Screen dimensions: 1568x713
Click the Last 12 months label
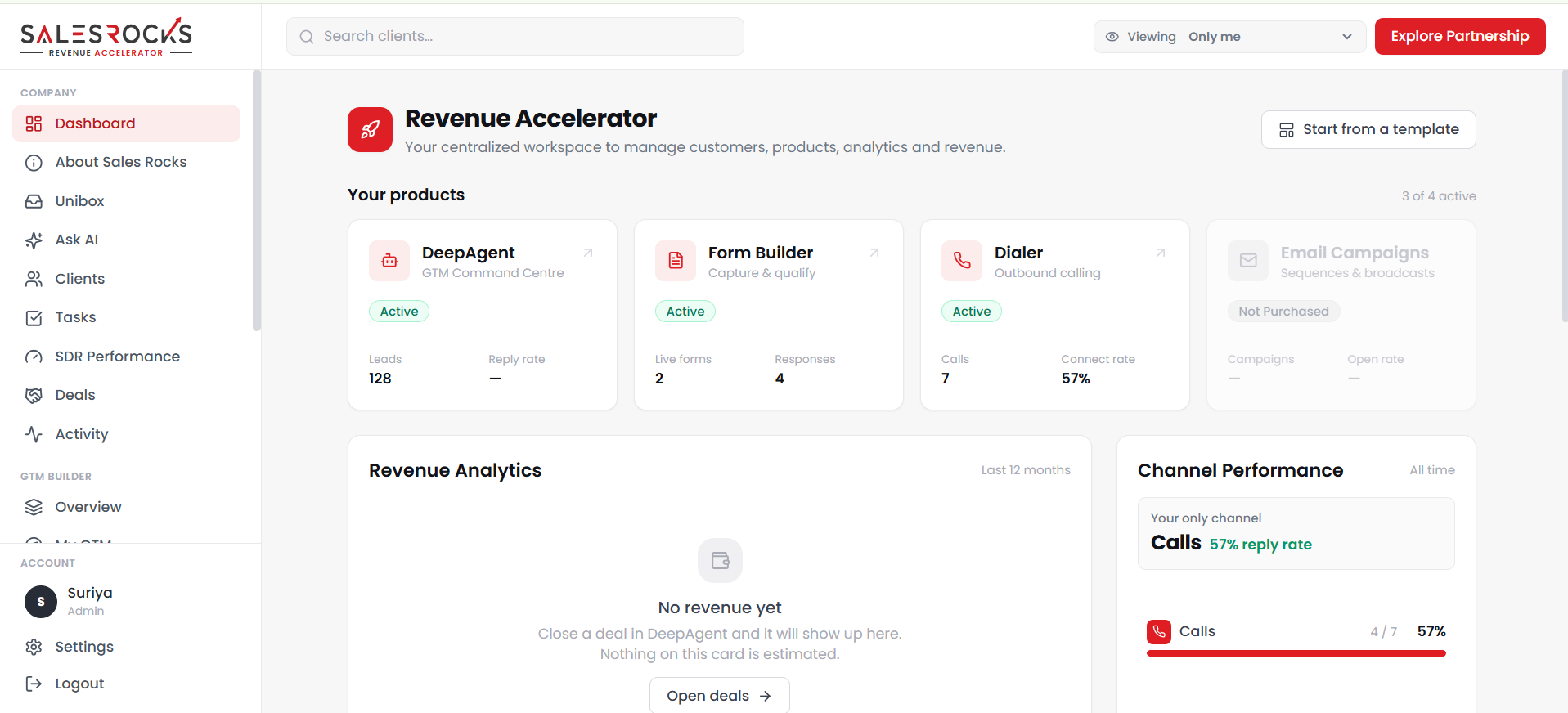point(1026,470)
